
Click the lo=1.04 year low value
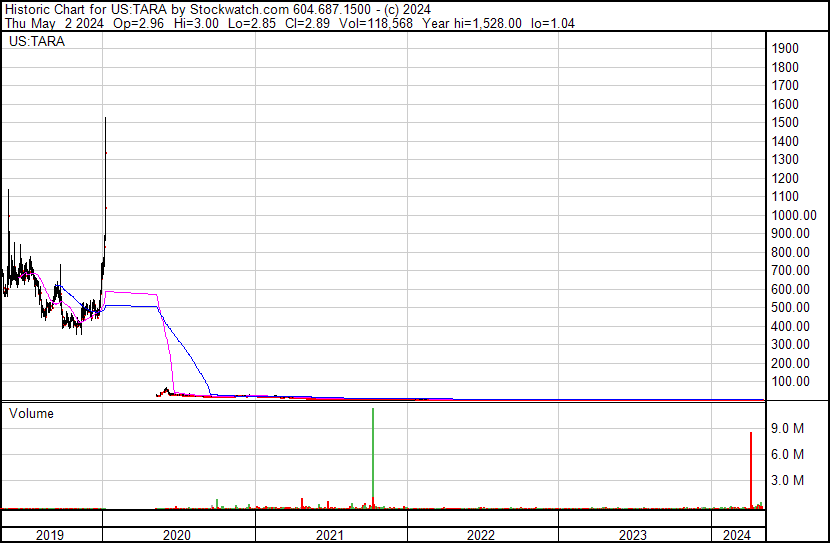click(x=553, y=23)
